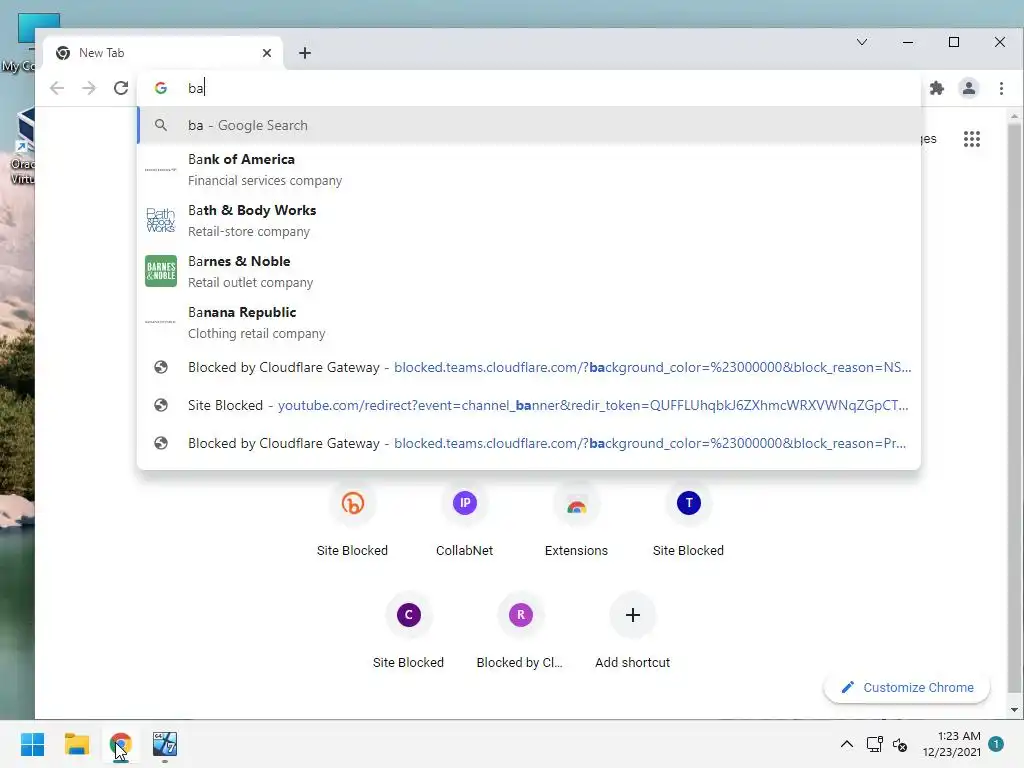Go forward using the forward arrow
Viewport: 1024px width, 768px height.
89,88
